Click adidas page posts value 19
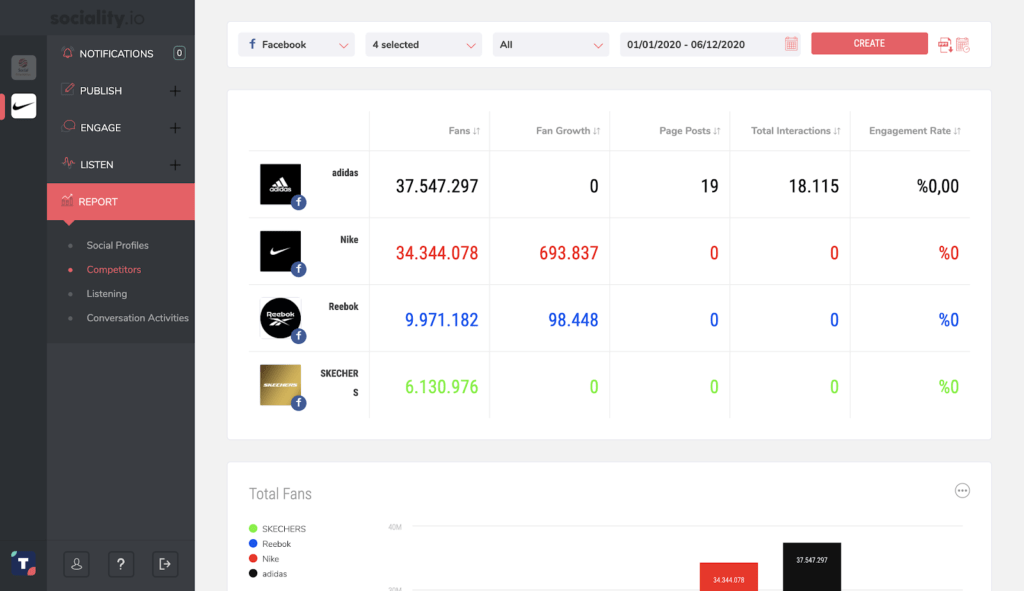This screenshot has width=1024, height=591. (710, 186)
